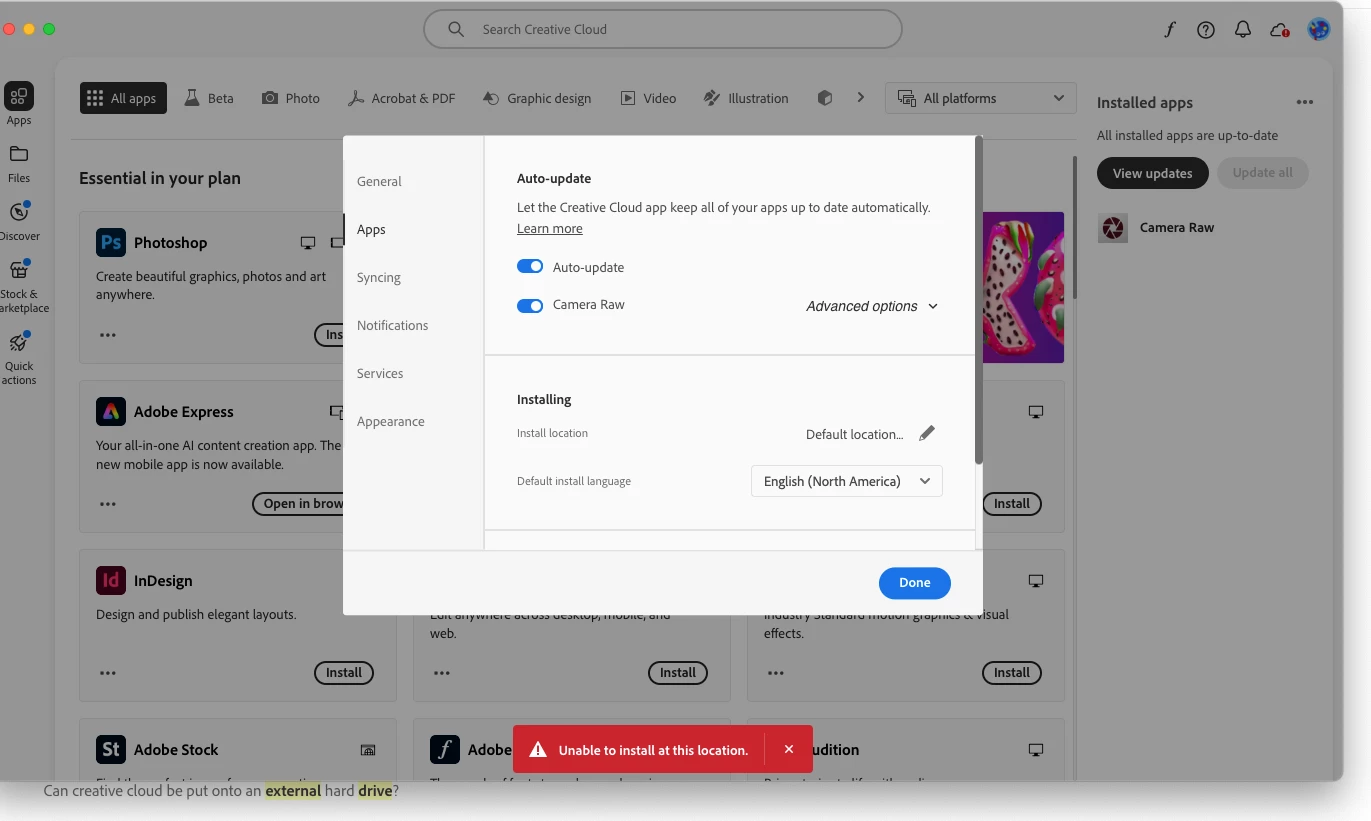Image resolution: width=1371 pixels, height=821 pixels.
Task: Open more options for InDesign card
Action: point(108,673)
